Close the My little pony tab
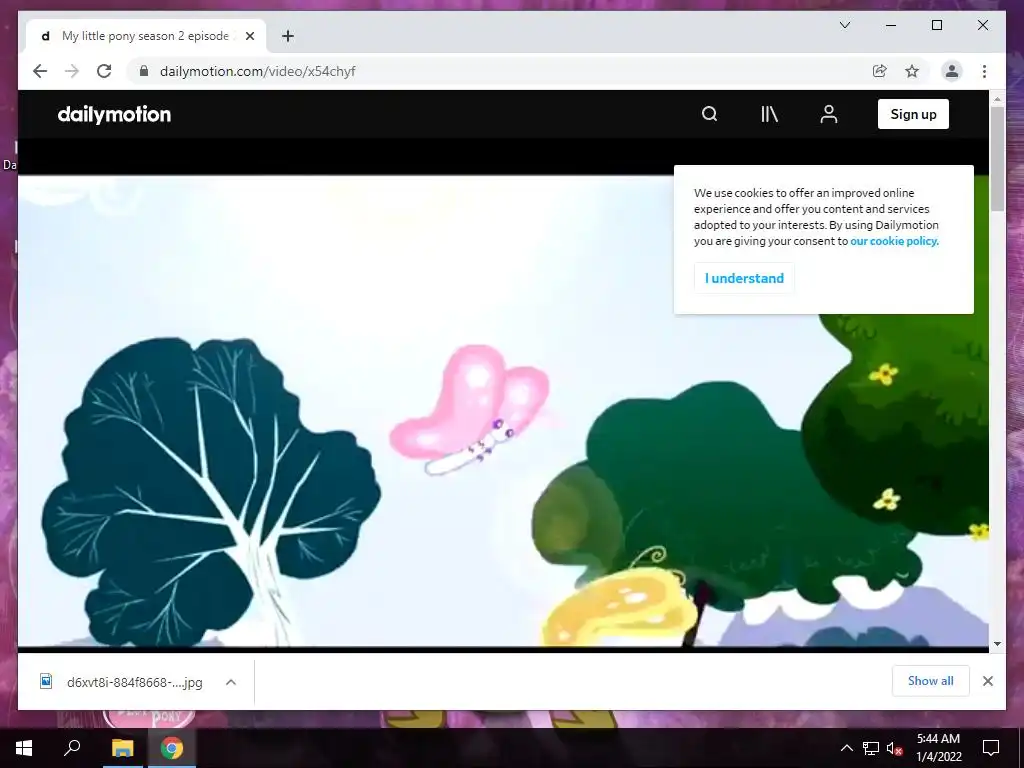1024x768 pixels. pos(249,36)
